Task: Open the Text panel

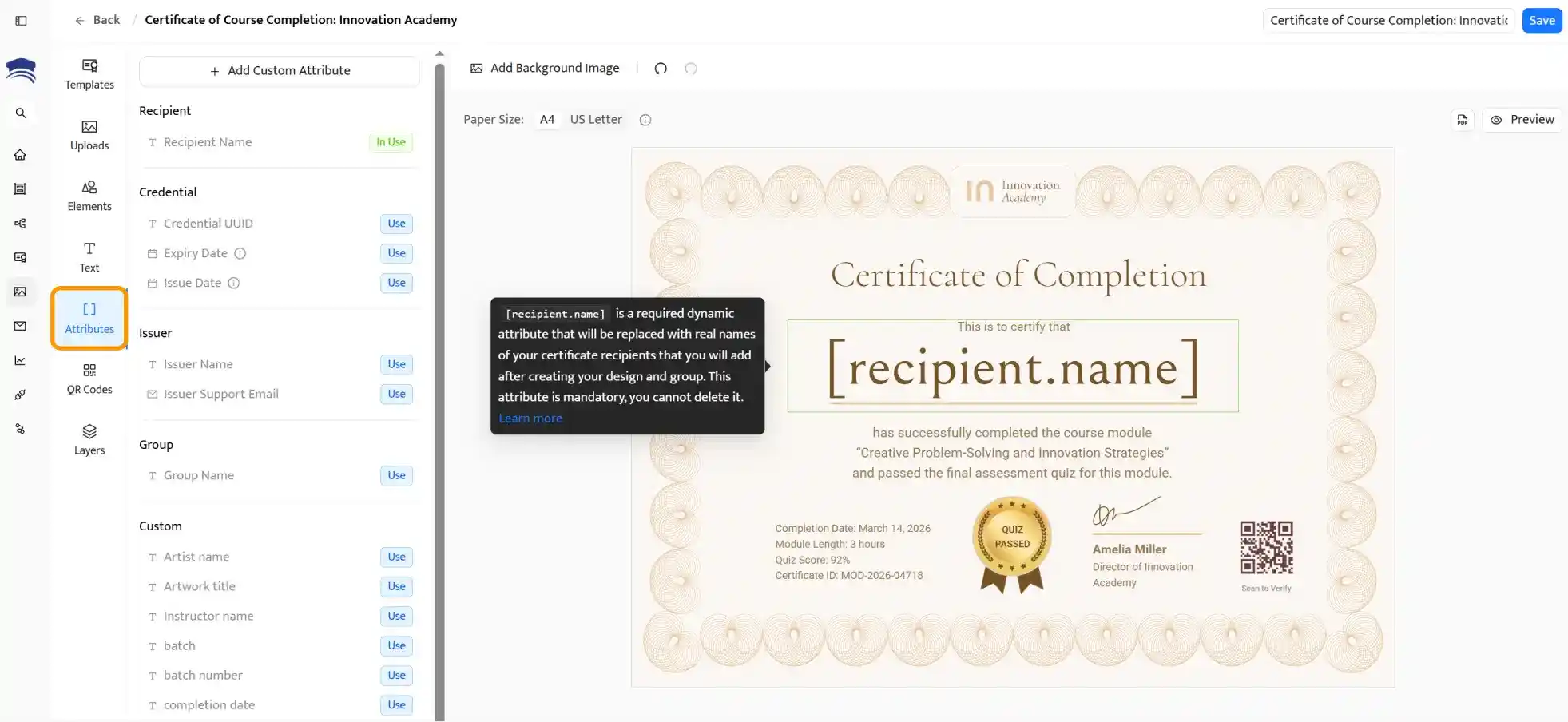Action: pos(89,257)
